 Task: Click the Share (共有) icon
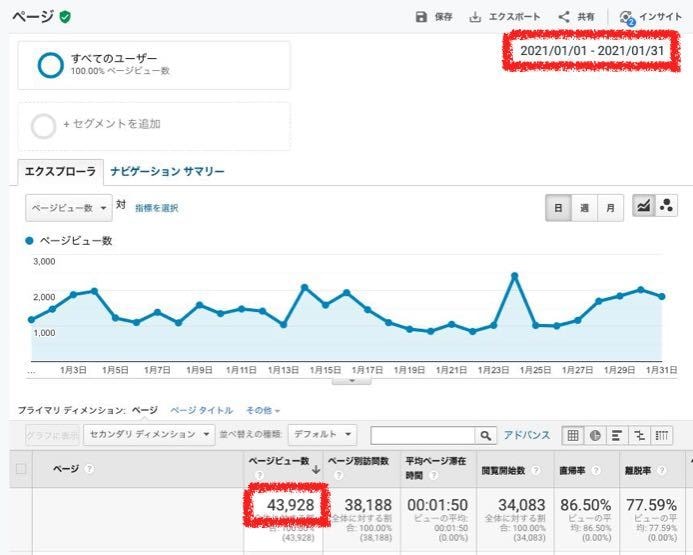click(564, 17)
